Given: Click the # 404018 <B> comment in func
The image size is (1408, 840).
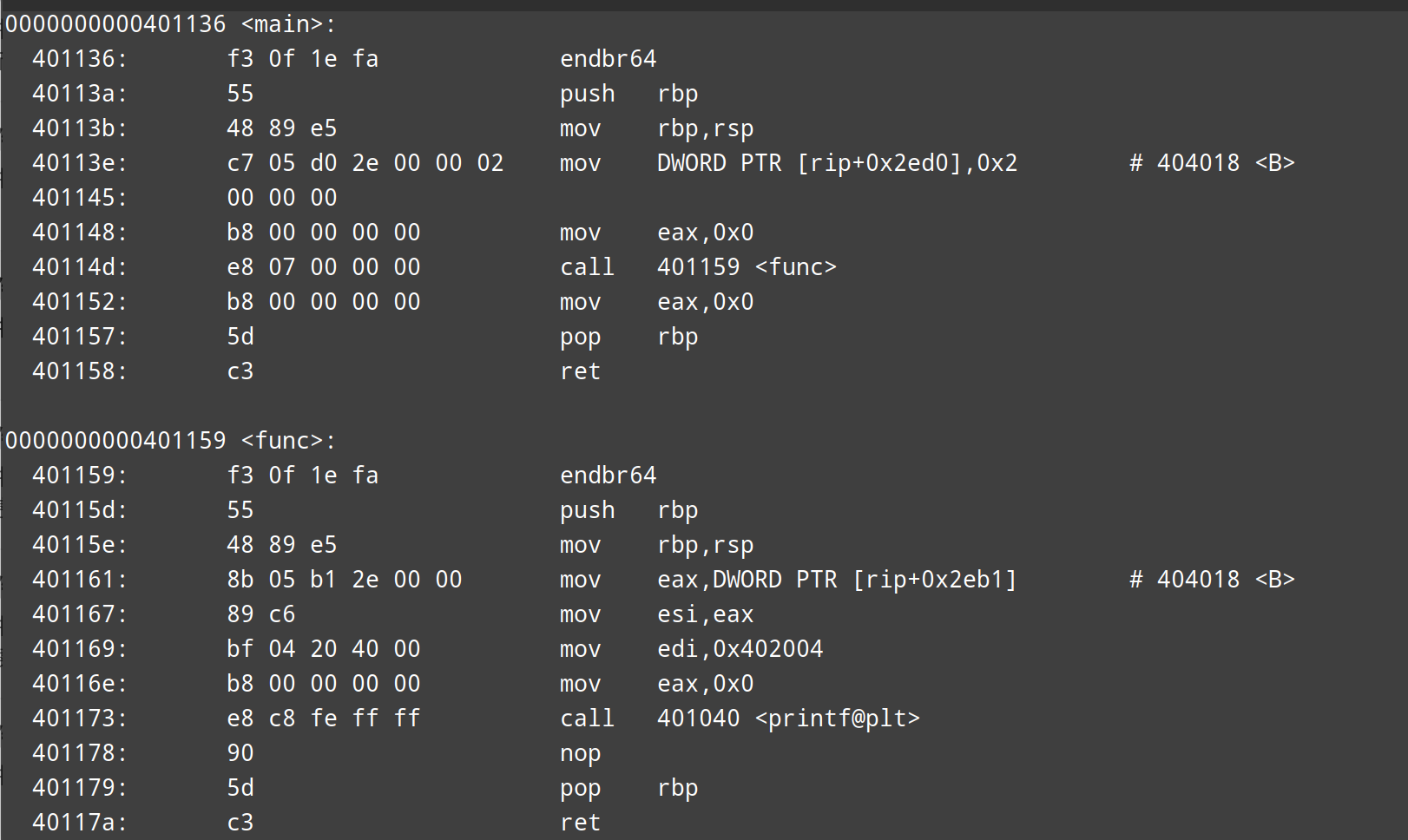Looking at the screenshot, I should click(x=1212, y=580).
